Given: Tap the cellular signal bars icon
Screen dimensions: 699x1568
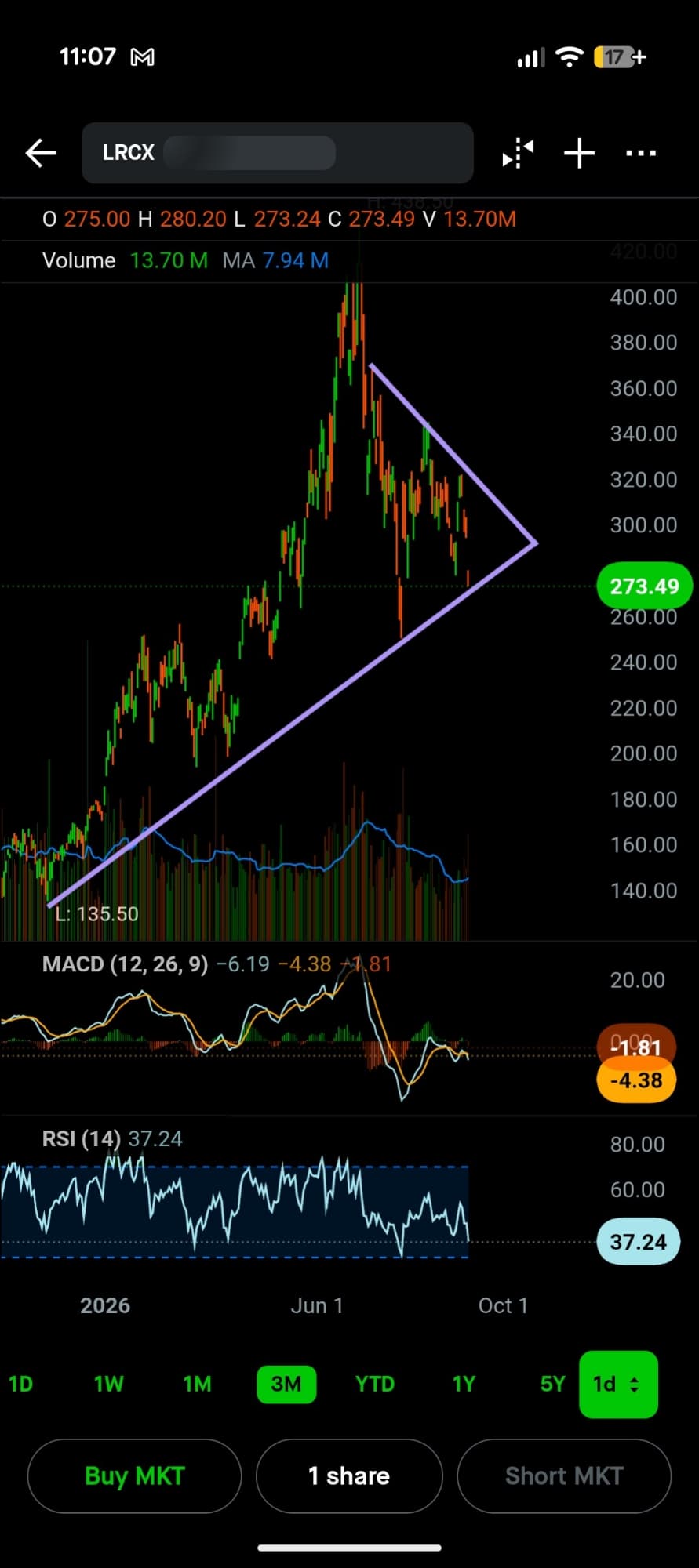Looking at the screenshot, I should pyautogui.click(x=530, y=58).
